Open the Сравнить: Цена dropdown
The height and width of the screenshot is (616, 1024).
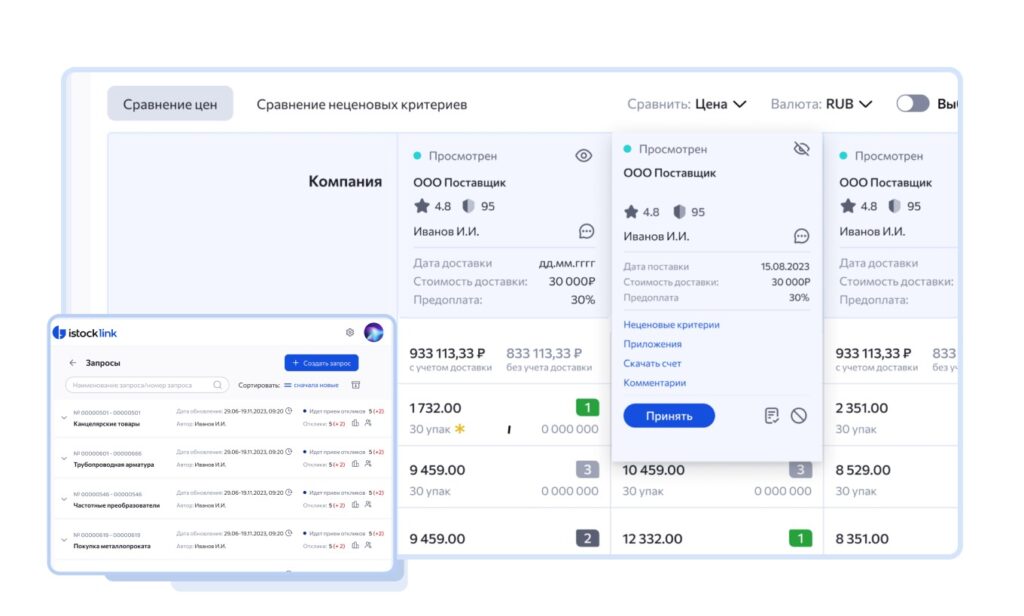point(687,104)
